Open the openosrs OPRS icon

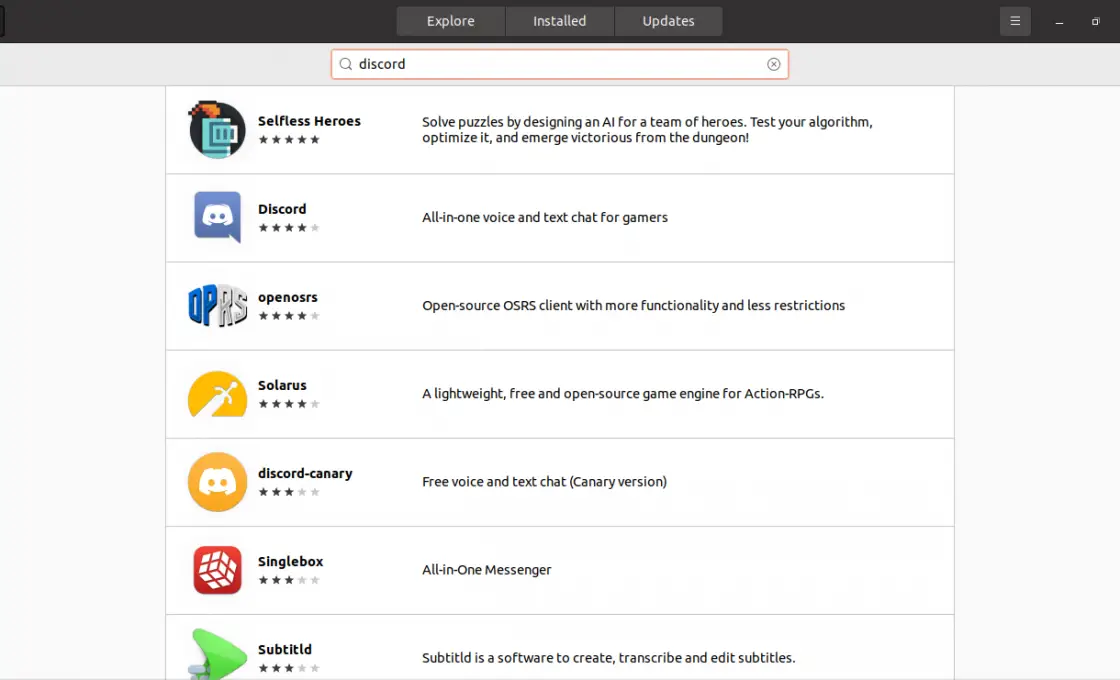click(217, 306)
